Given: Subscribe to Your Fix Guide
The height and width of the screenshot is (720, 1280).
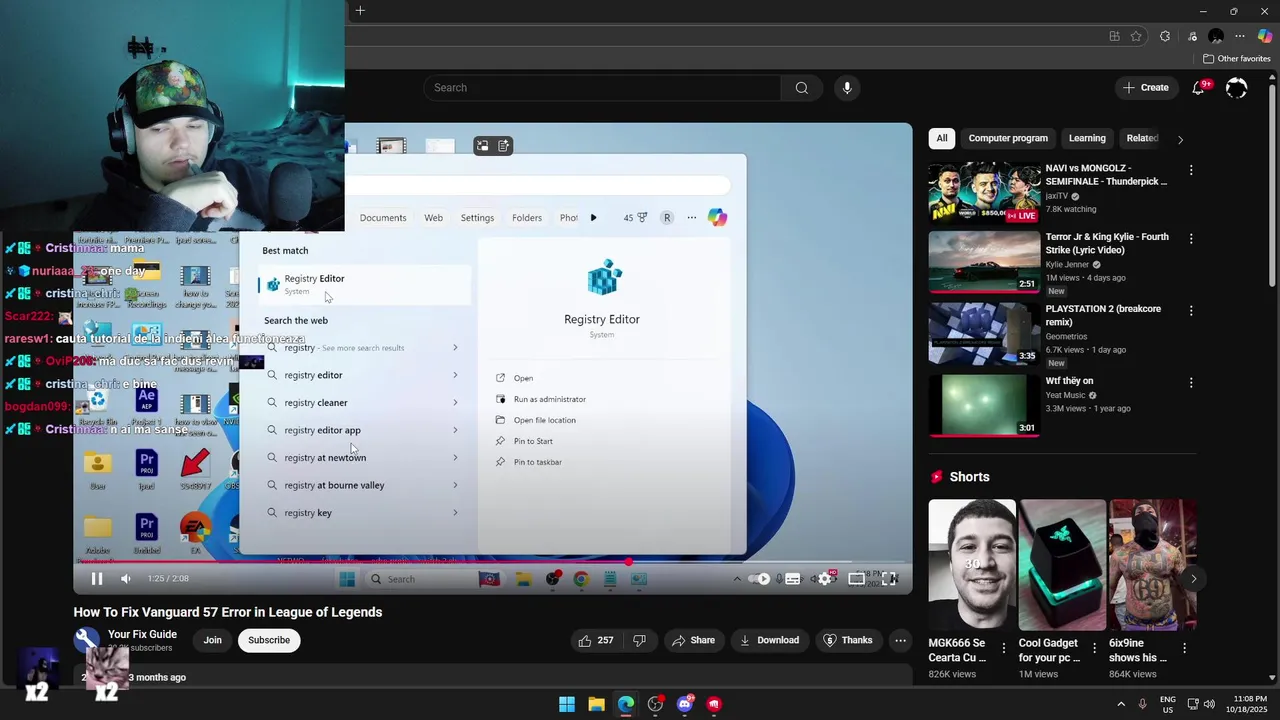Looking at the screenshot, I should click(x=269, y=640).
